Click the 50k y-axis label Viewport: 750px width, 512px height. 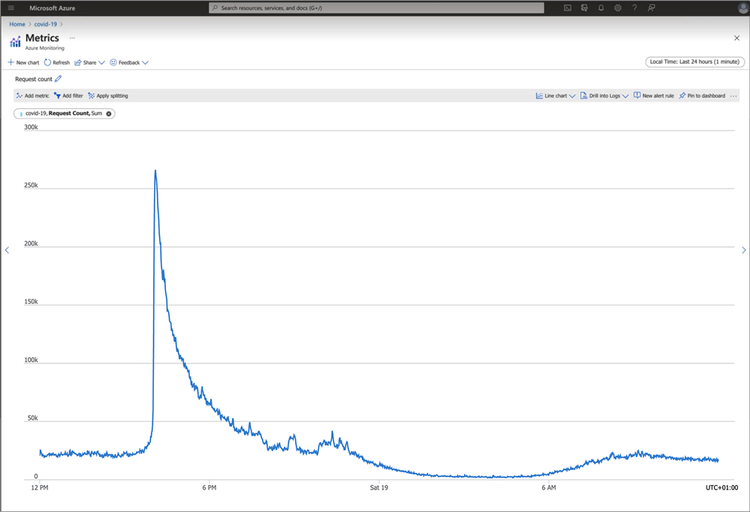pos(33,418)
